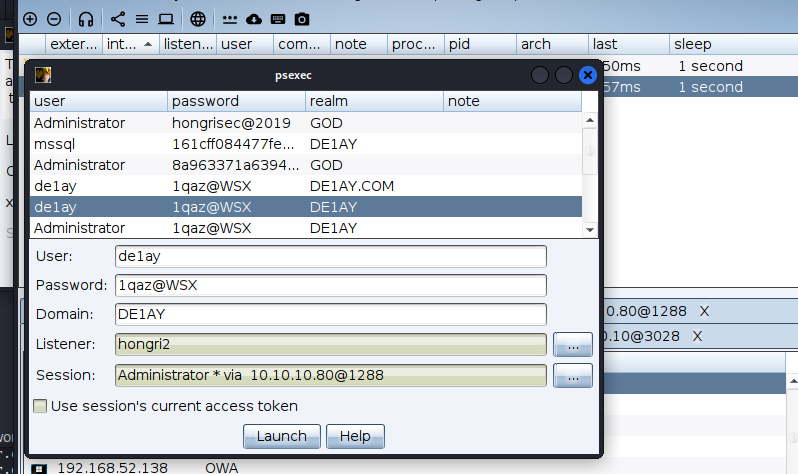Click the Launch button
Image resolution: width=798 pixels, height=474 pixels.
pyautogui.click(x=282, y=436)
